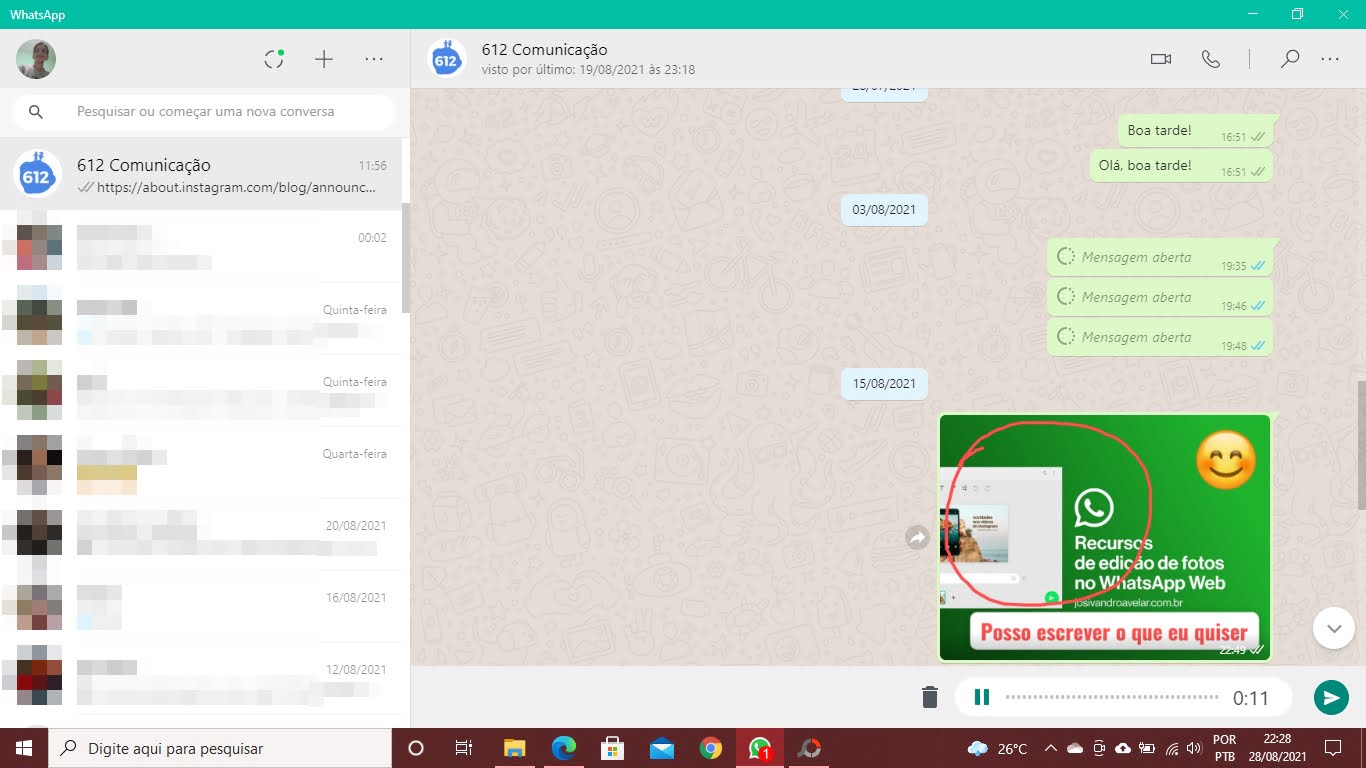This screenshot has width=1366, height=768.
Task: Click the 15/08/2021 date chip
Action: click(x=884, y=383)
